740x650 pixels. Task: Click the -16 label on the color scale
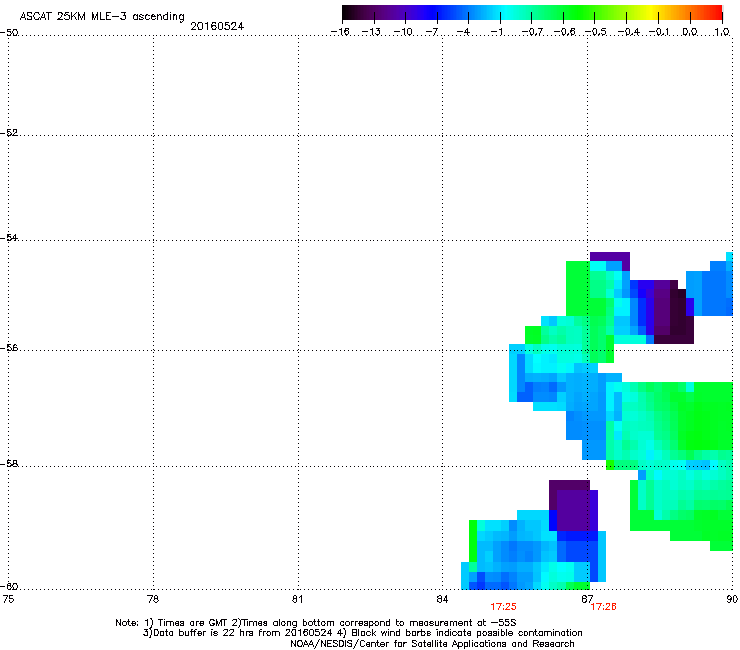click(x=340, y=32)
